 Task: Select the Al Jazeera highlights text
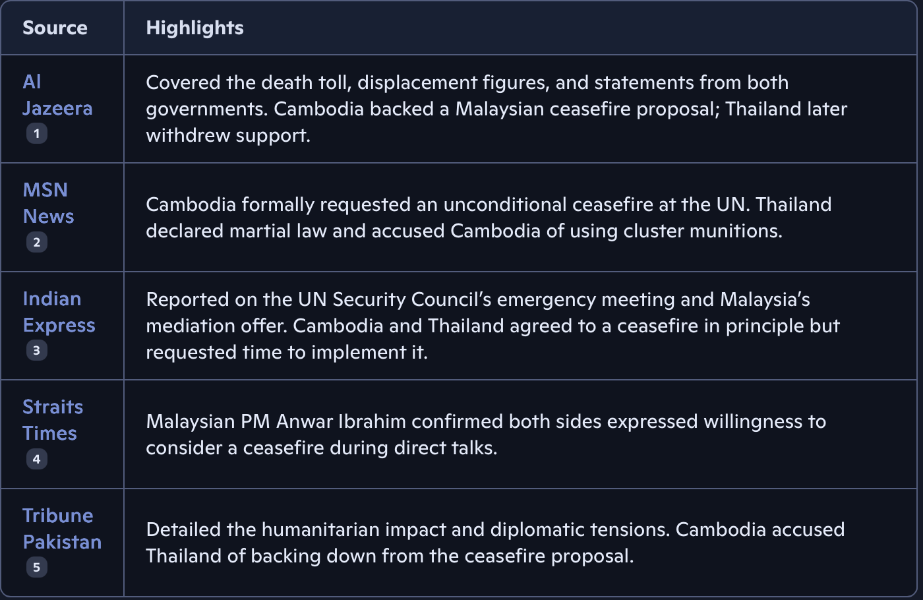(496, 109)
